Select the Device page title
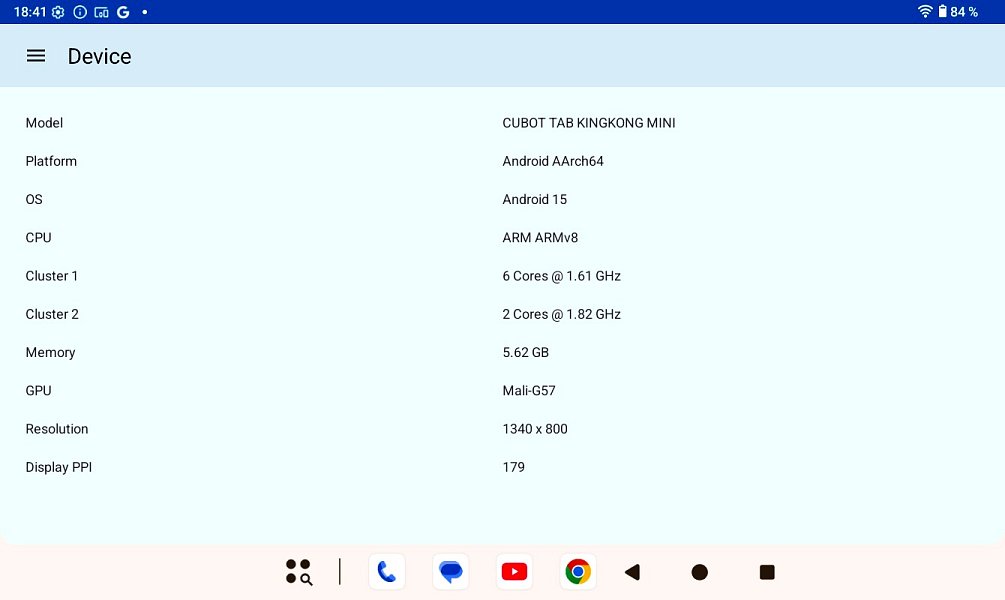Screen dimensions: 1005x600 tap(99, 56)
